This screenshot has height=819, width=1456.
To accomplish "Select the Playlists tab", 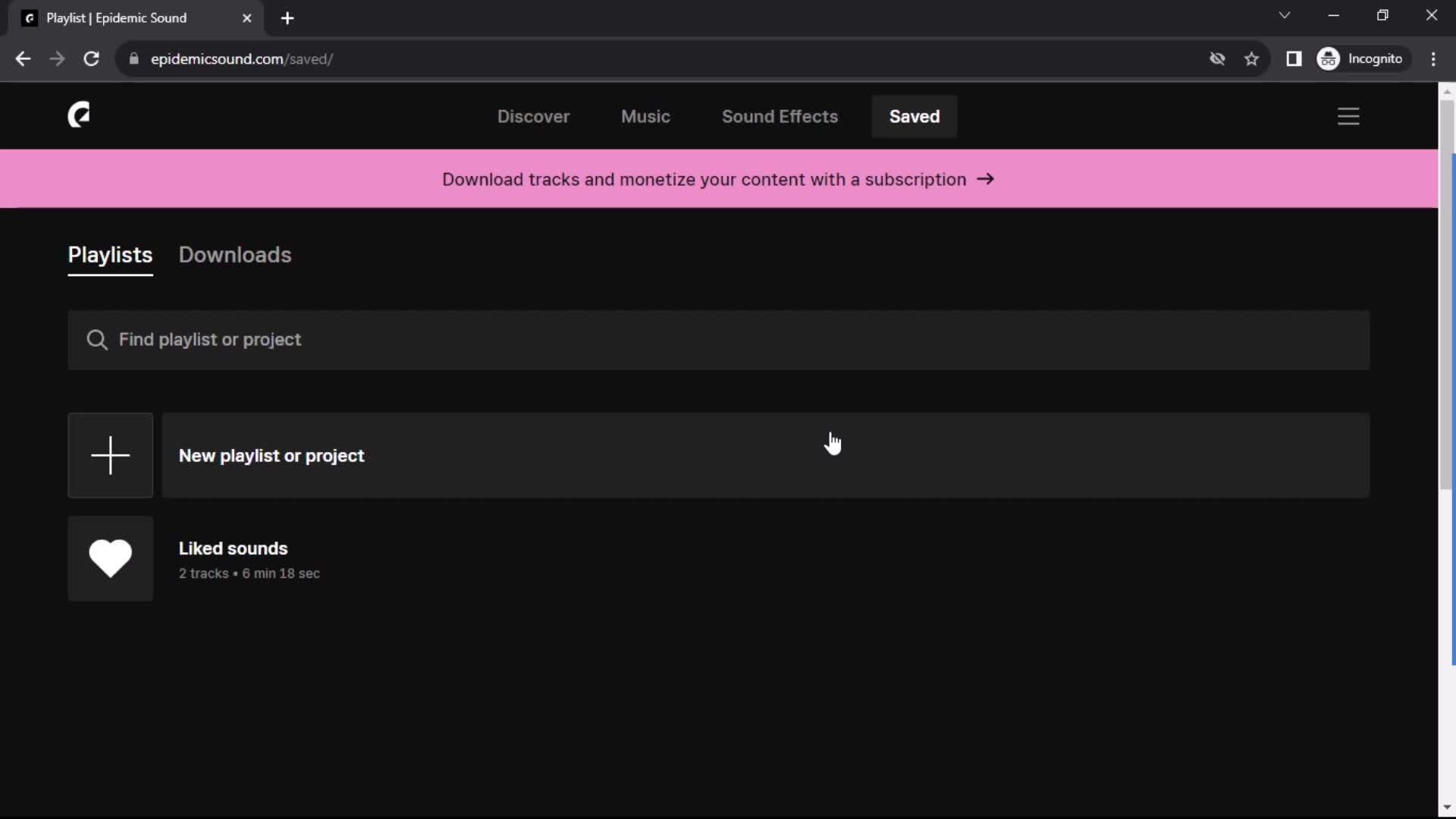I will click(111, 254).
